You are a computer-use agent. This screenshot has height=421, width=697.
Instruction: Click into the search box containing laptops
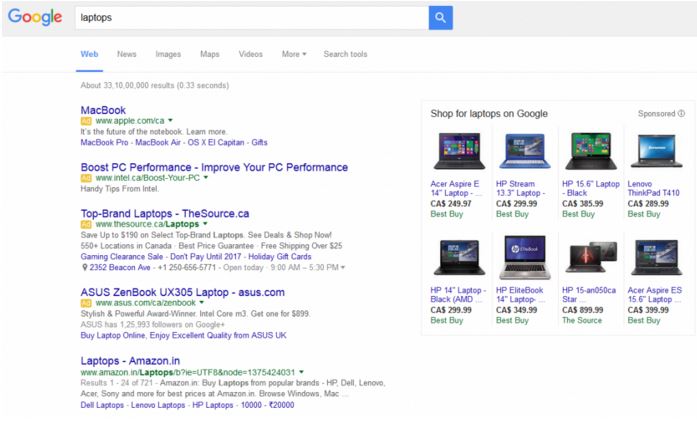(252, 18)
